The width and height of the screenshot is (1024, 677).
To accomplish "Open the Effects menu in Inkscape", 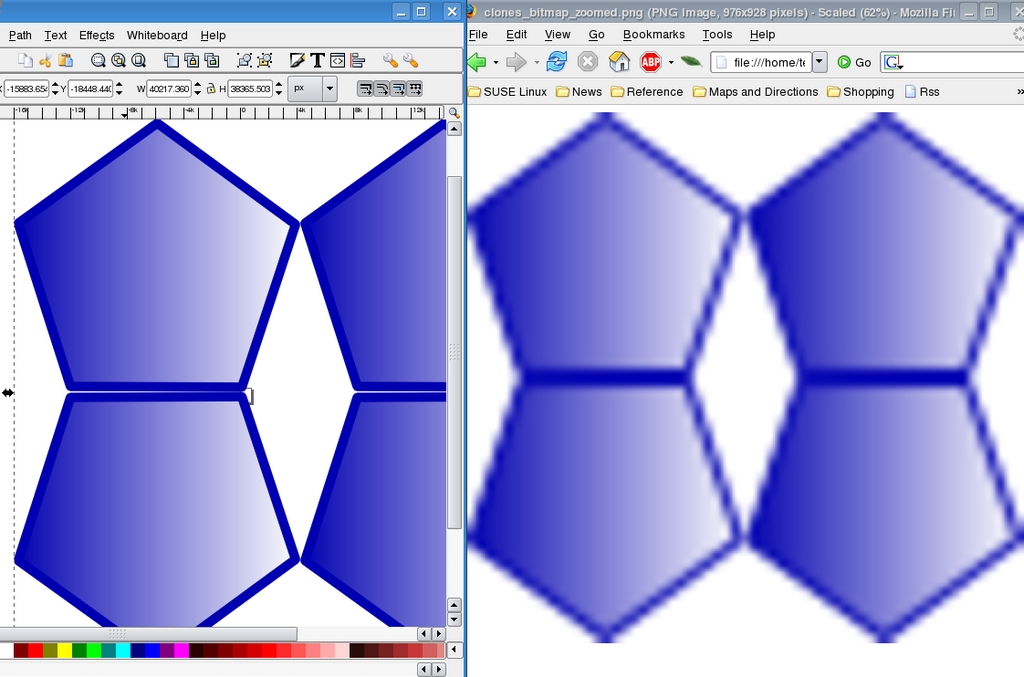I will click(x=96, y=35).
